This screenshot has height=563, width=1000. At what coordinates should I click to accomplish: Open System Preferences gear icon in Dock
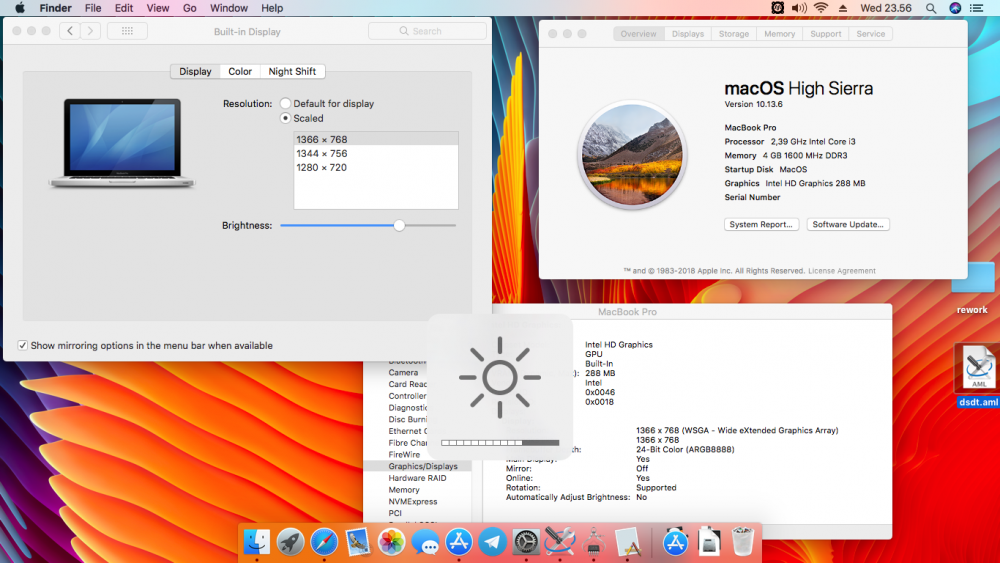[x=526, y=542]
